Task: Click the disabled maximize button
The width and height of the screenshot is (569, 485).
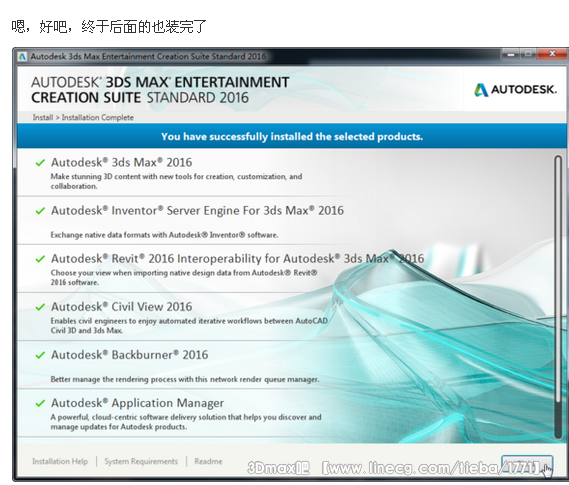Action: coord(529,54)
